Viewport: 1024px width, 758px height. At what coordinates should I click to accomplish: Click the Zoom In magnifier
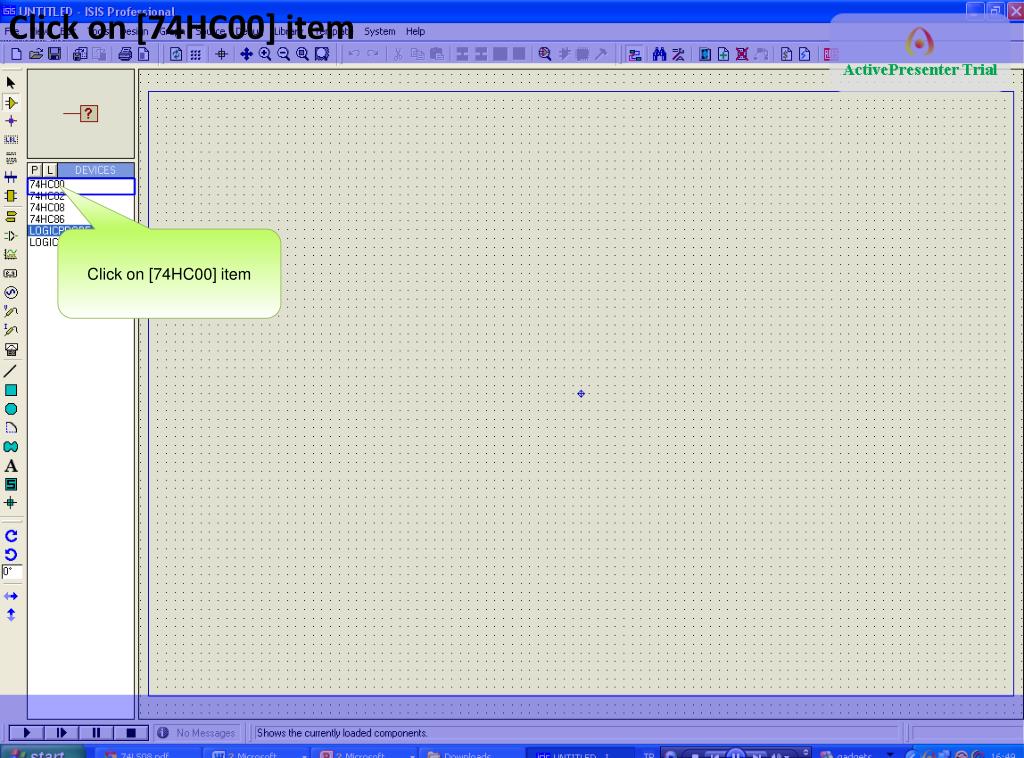(x=265, y=54)
